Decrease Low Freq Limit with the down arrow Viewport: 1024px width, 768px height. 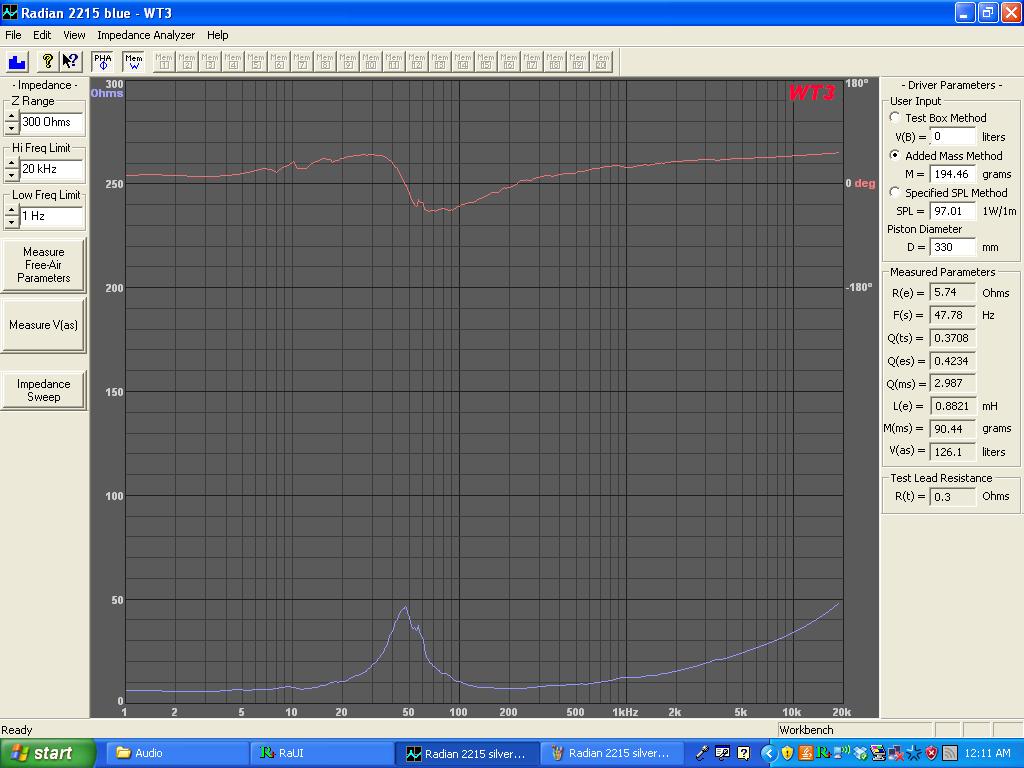11,222
